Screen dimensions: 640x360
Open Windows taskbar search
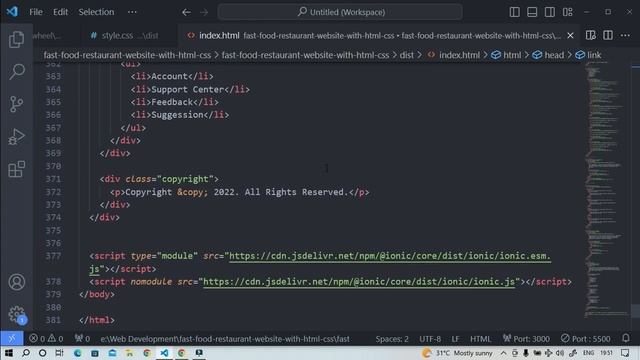pos(26,353)
